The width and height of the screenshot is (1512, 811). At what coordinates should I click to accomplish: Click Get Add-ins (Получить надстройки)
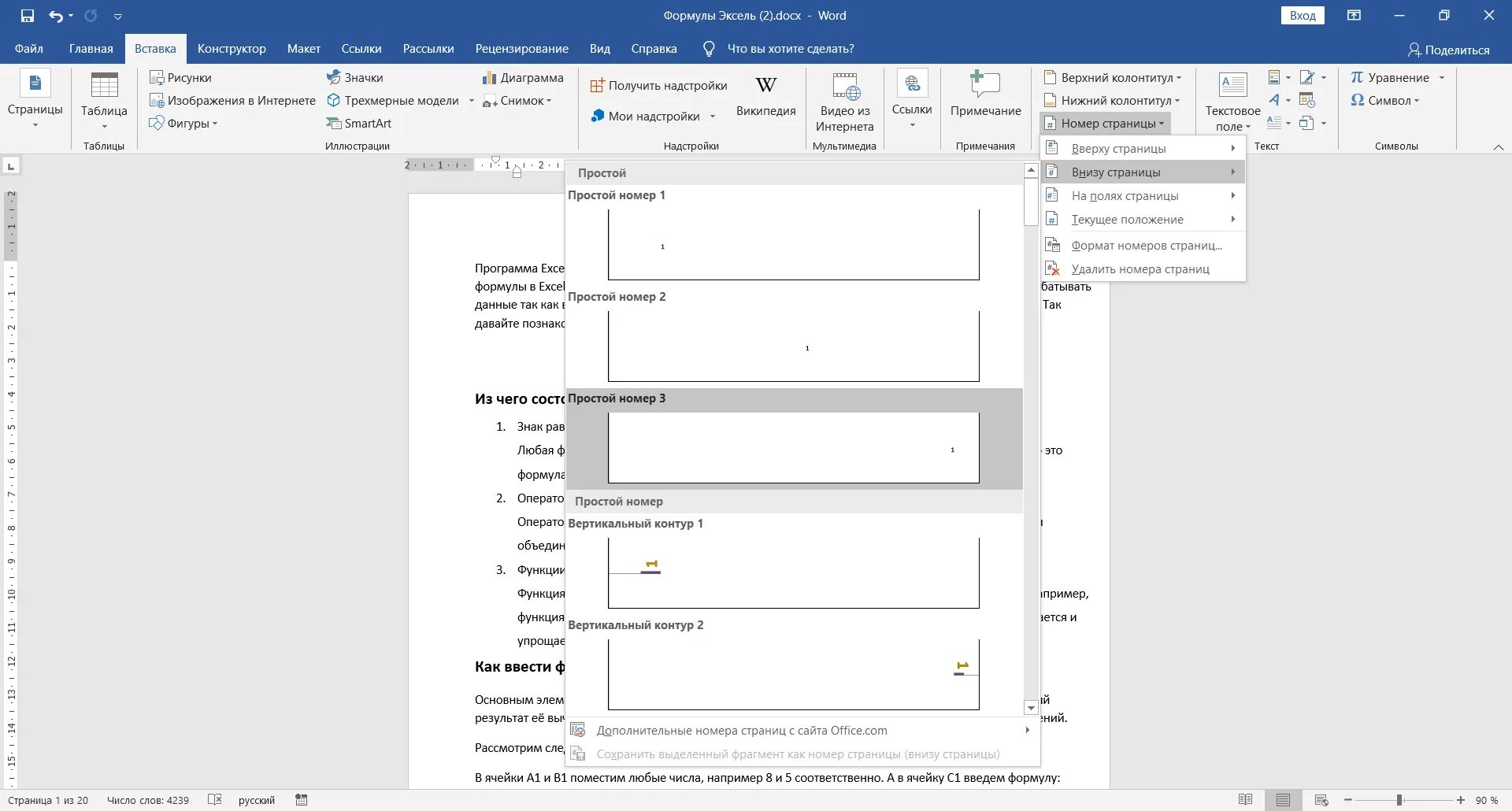click(659, 85)
